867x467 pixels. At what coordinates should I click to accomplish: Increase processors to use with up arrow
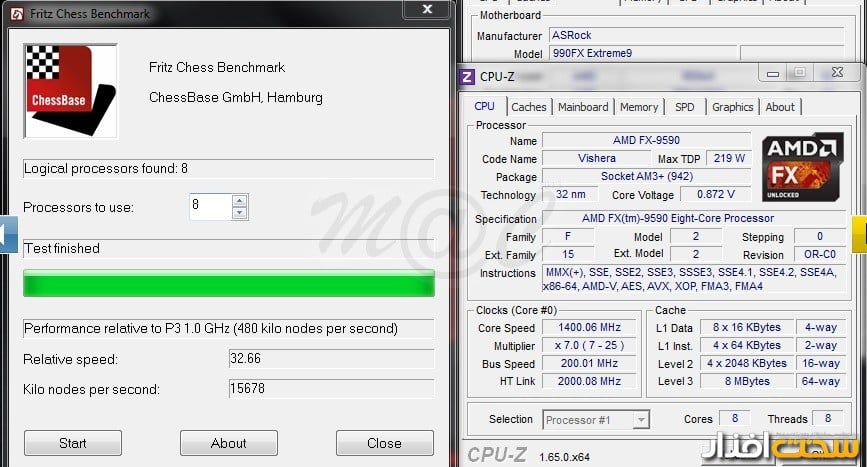(x=239, y=201)
